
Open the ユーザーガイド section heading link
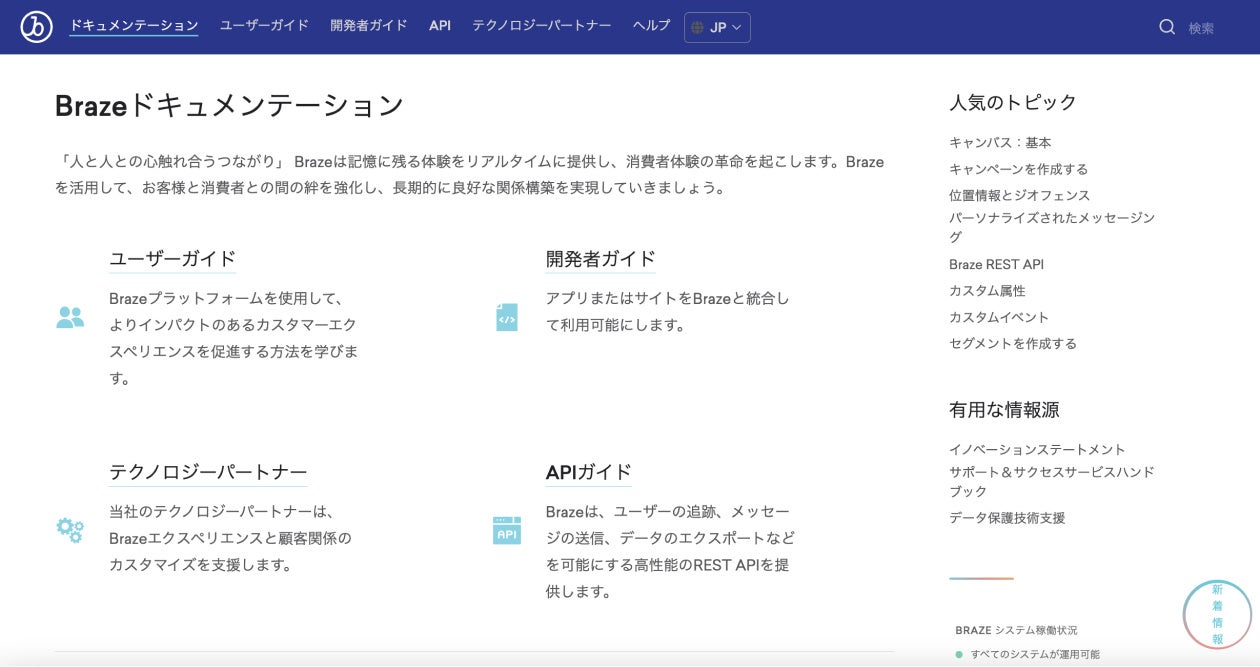coord(172,259)
